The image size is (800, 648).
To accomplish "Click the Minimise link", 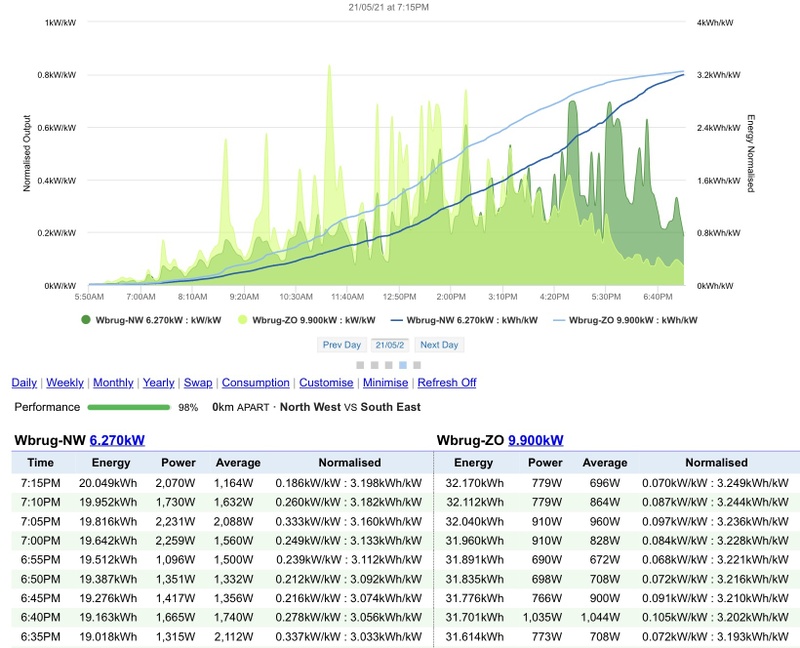I will 385,383.
